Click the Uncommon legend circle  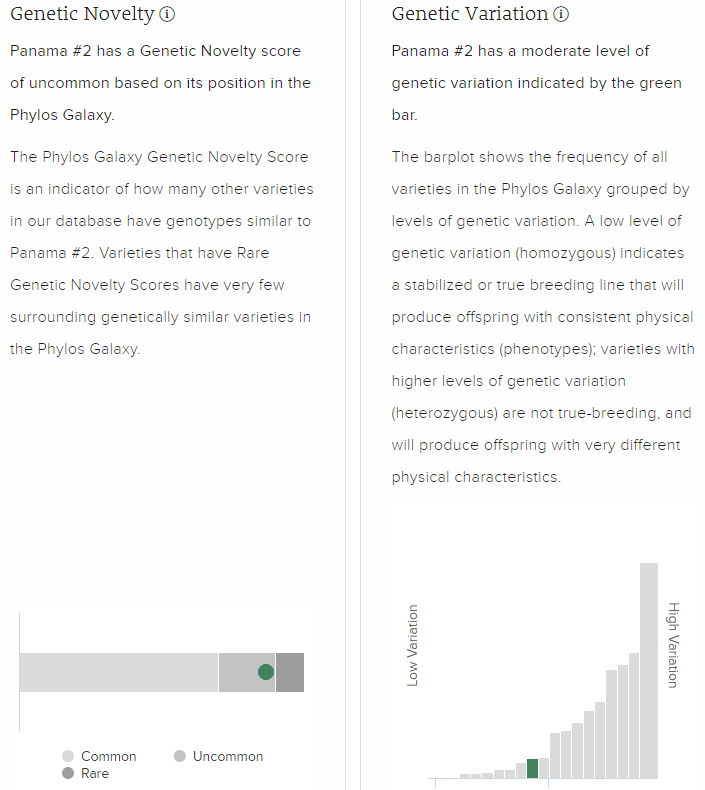tap(180, 757)
